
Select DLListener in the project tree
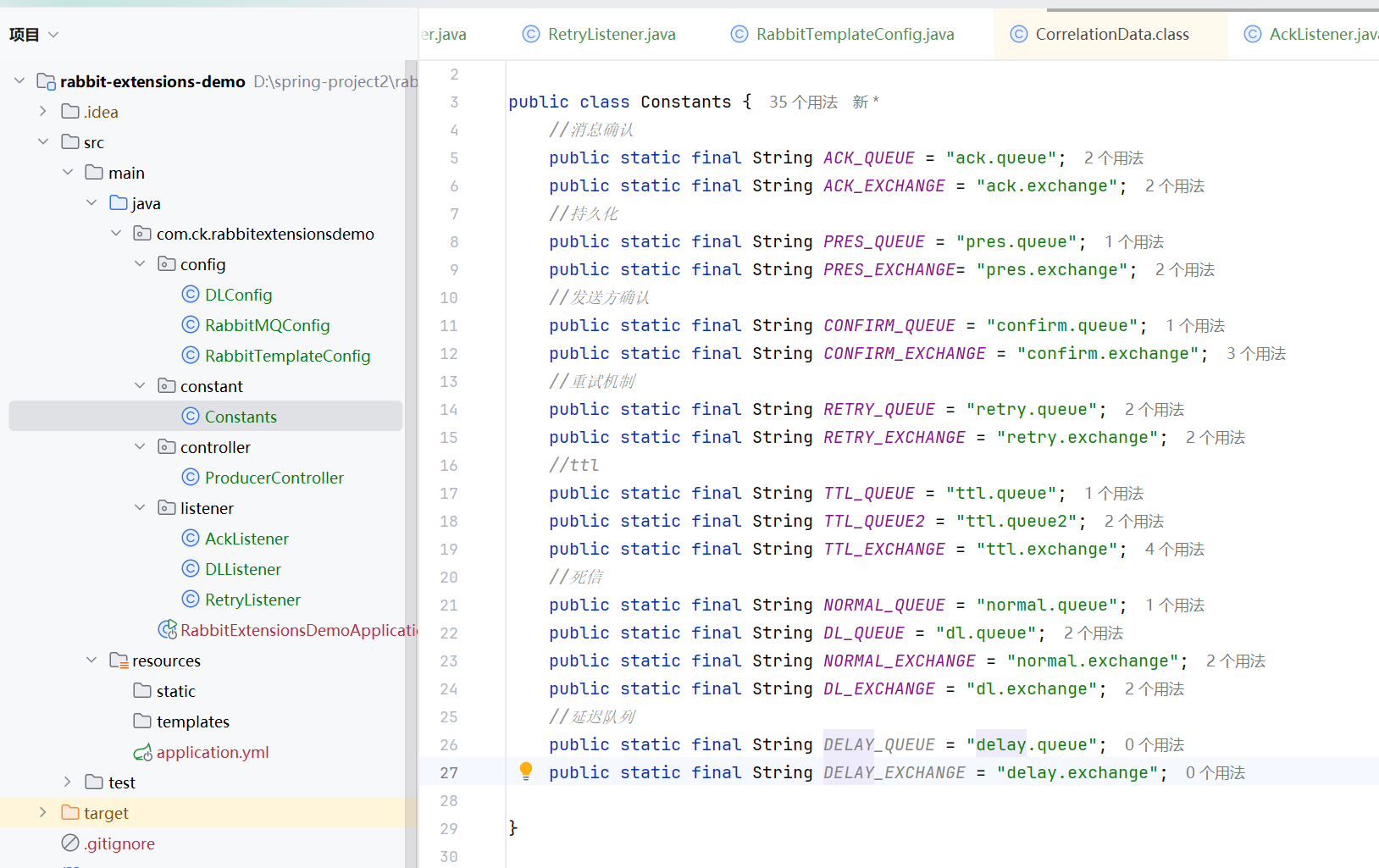coord(243,569)
